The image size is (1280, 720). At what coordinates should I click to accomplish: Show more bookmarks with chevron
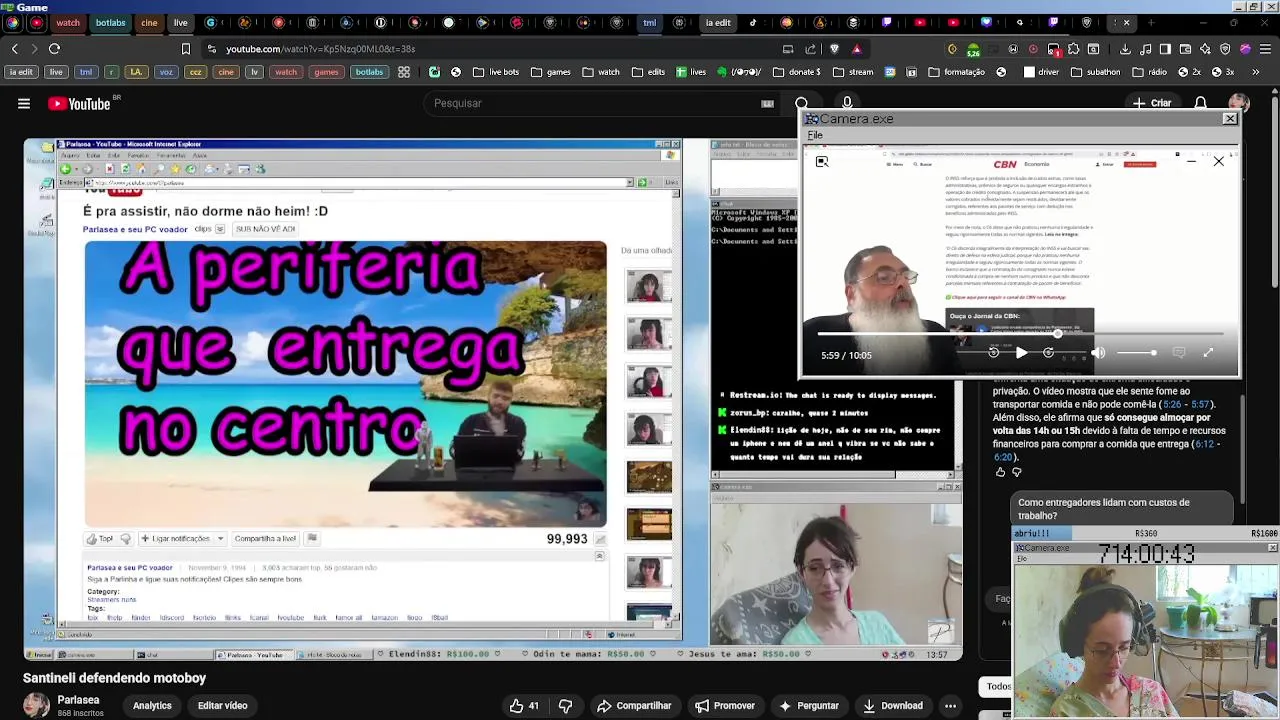pyautogui.click(x=1256, y=72)
